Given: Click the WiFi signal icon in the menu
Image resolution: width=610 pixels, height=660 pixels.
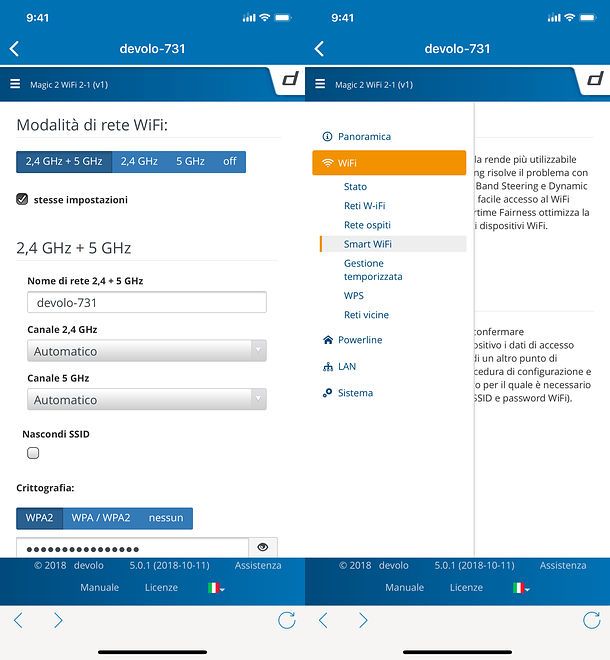Looking at the screenshot, I should click(x=328, y=163).
